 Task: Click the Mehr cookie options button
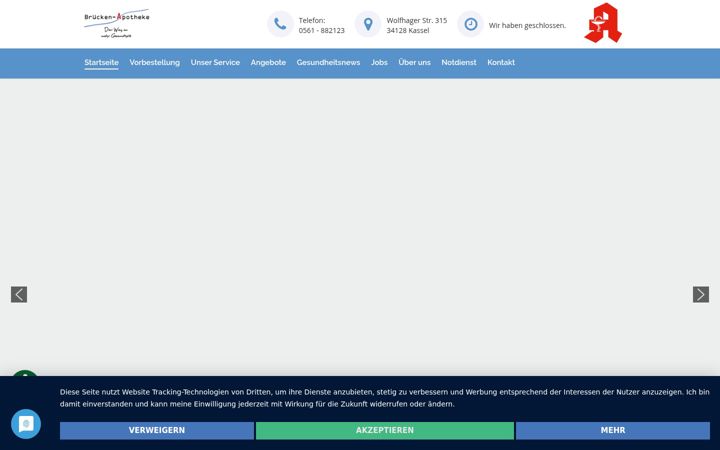pos(613,430)
